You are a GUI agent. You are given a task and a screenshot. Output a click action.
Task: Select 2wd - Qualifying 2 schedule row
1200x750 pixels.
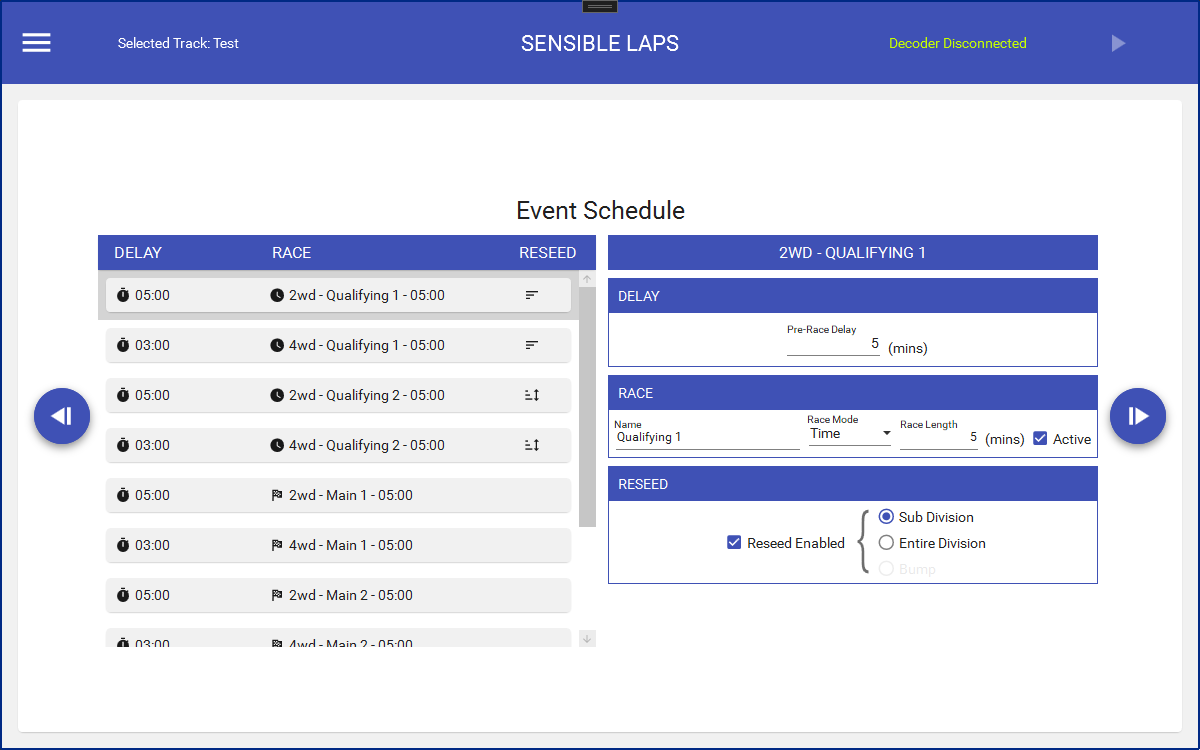338,395
